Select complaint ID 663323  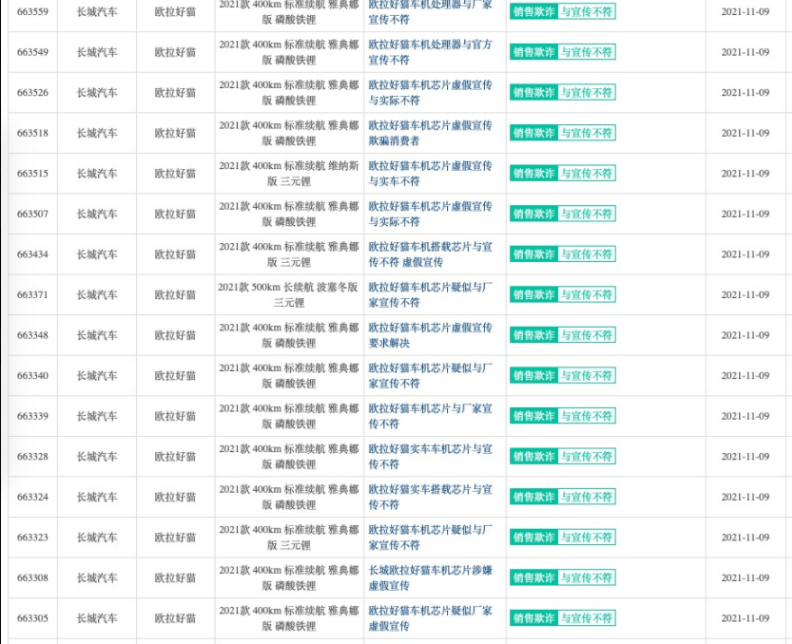click(33, 537)
